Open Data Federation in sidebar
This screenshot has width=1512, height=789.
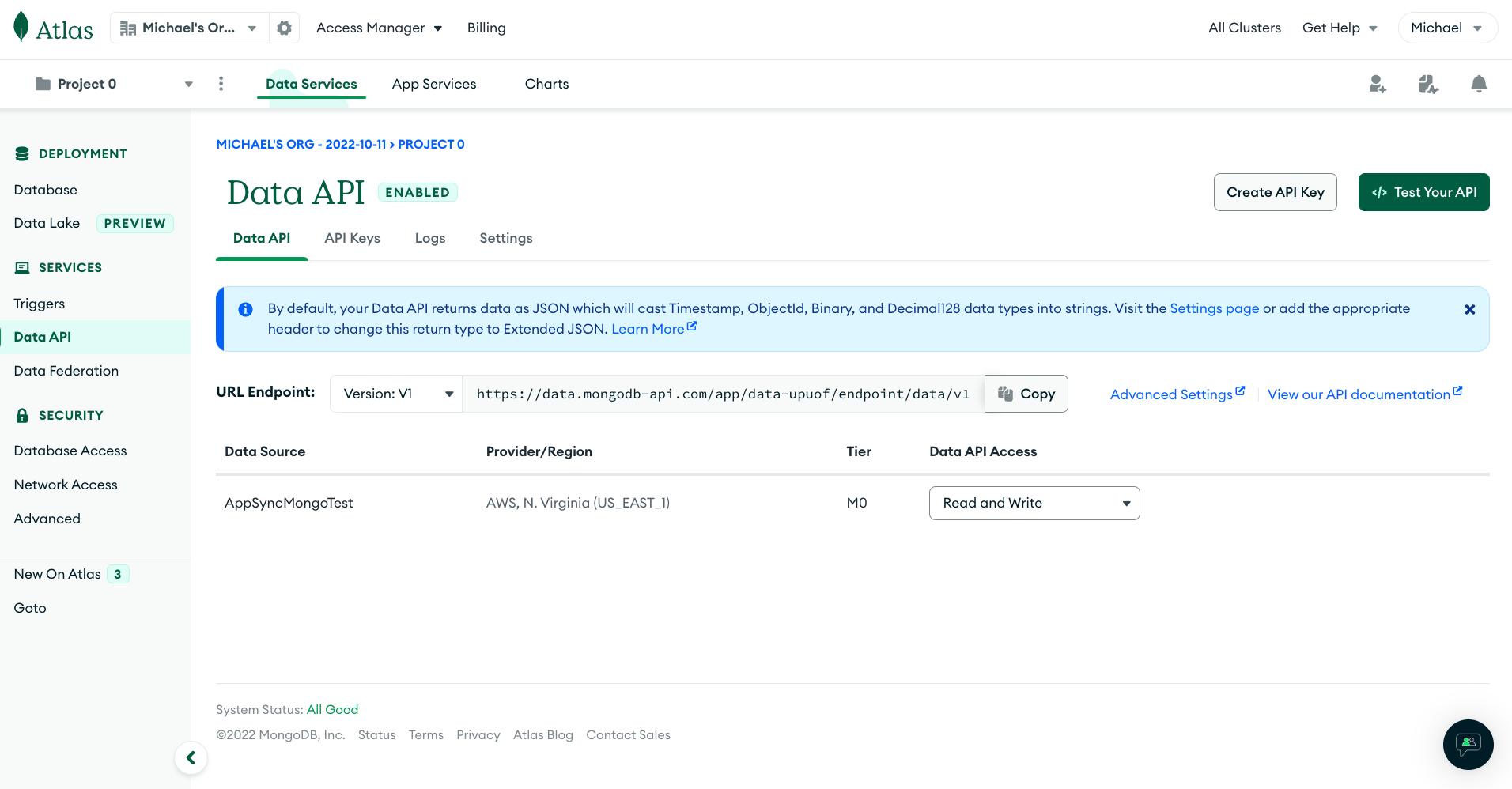coord(66,371)
